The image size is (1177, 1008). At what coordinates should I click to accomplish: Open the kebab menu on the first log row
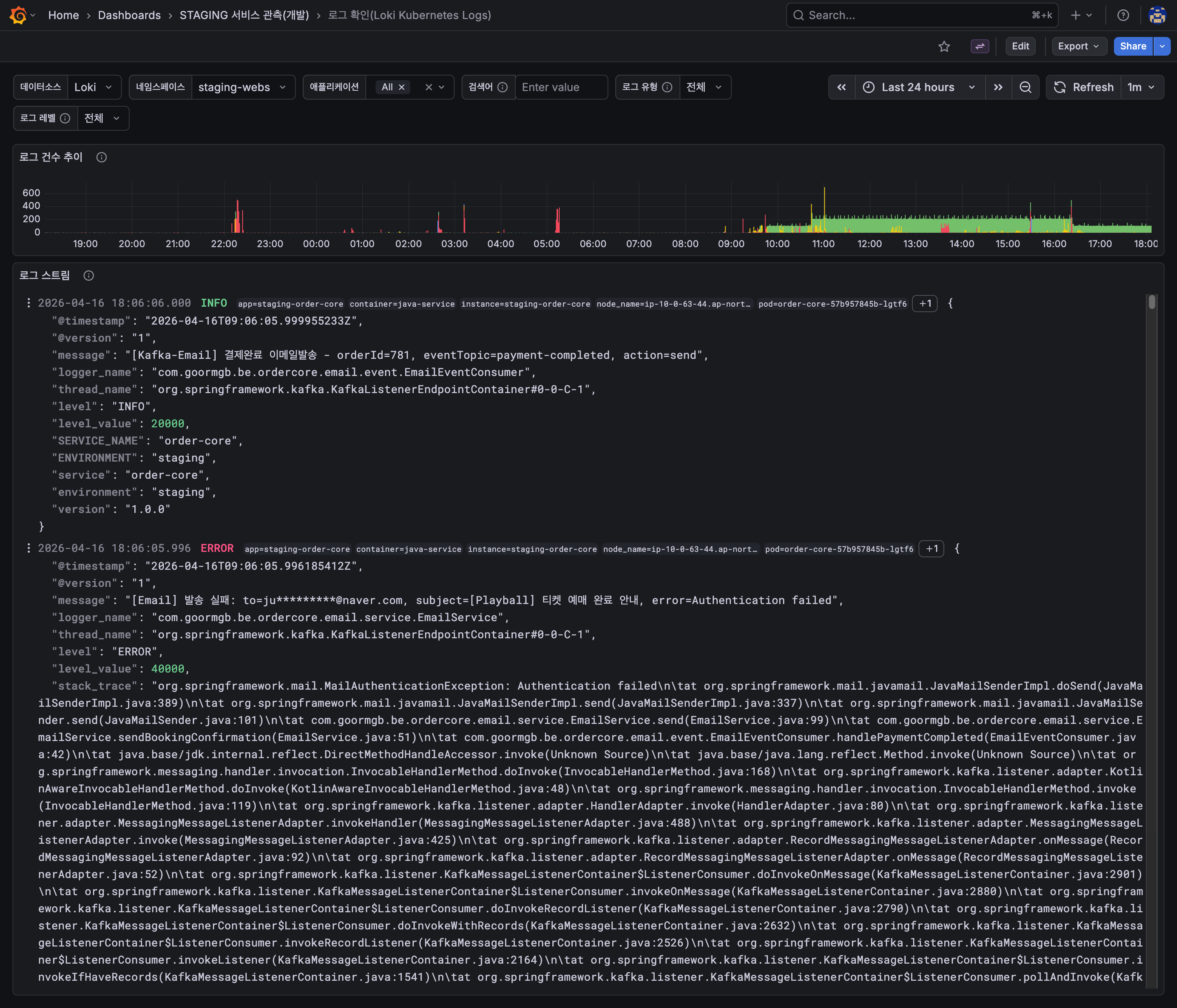29,303
